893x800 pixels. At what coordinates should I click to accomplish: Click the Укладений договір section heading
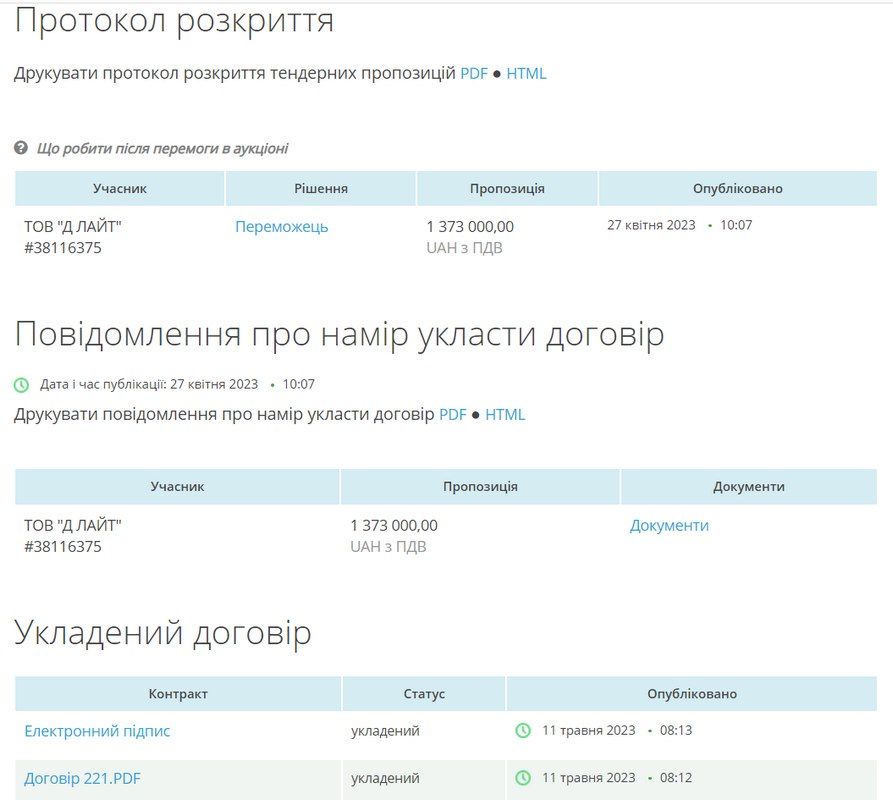[x=163, y=632]
